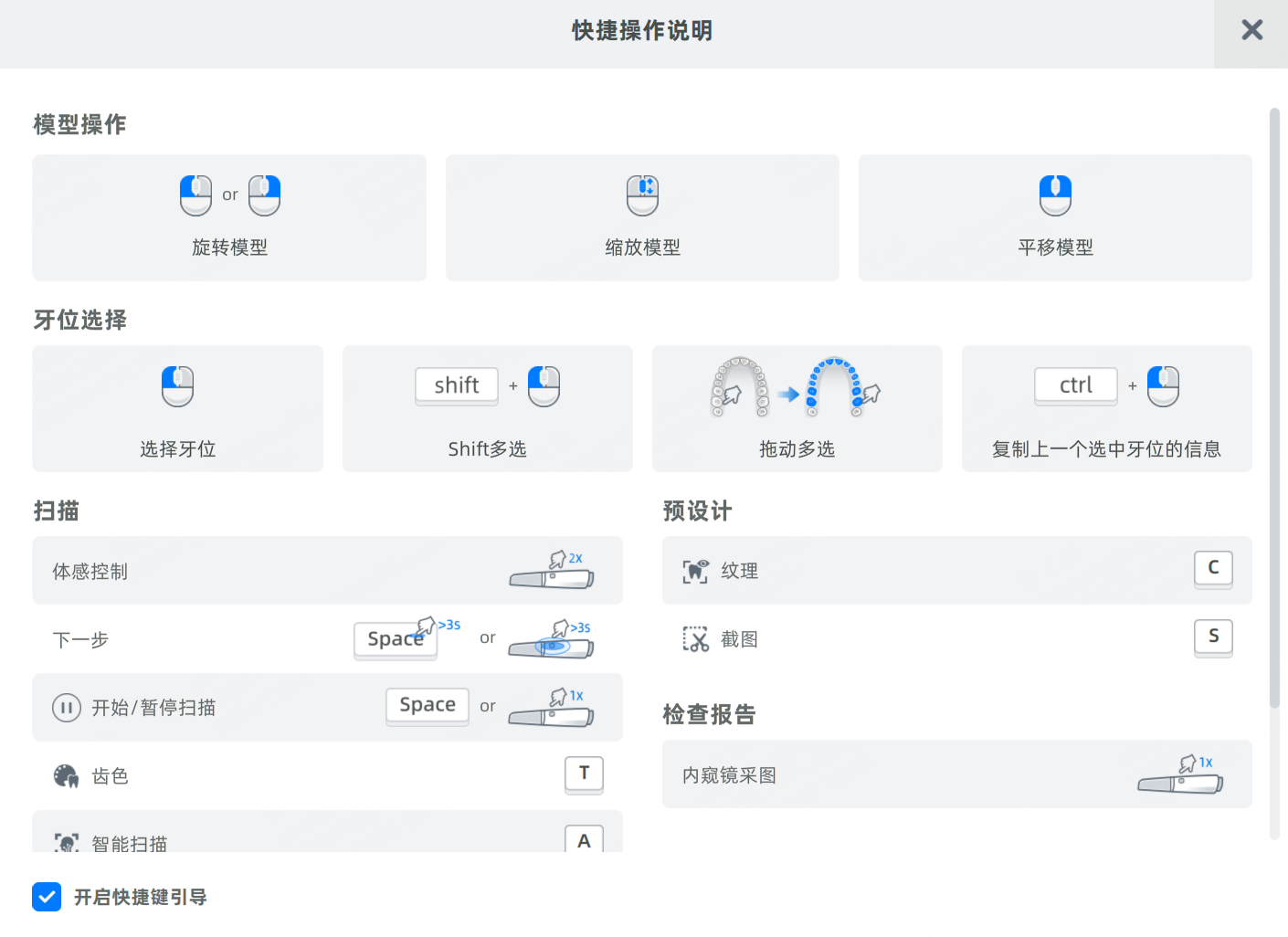Image resolution: width=1288 pixels, height=937 pixels.
Task: Click the 体感控制 label
Action: [90, 572]
